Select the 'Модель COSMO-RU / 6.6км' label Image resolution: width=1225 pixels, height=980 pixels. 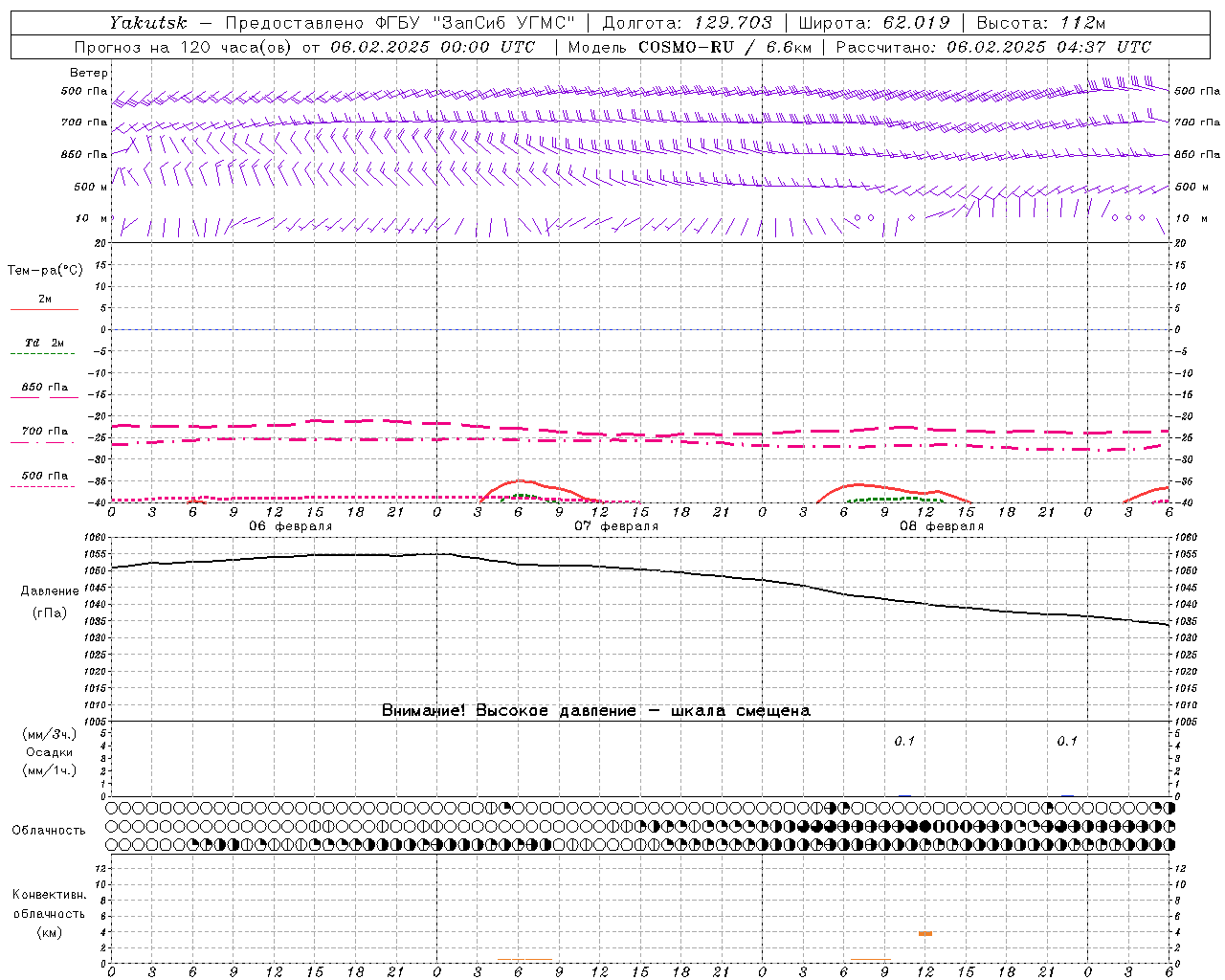coord(689,47)
